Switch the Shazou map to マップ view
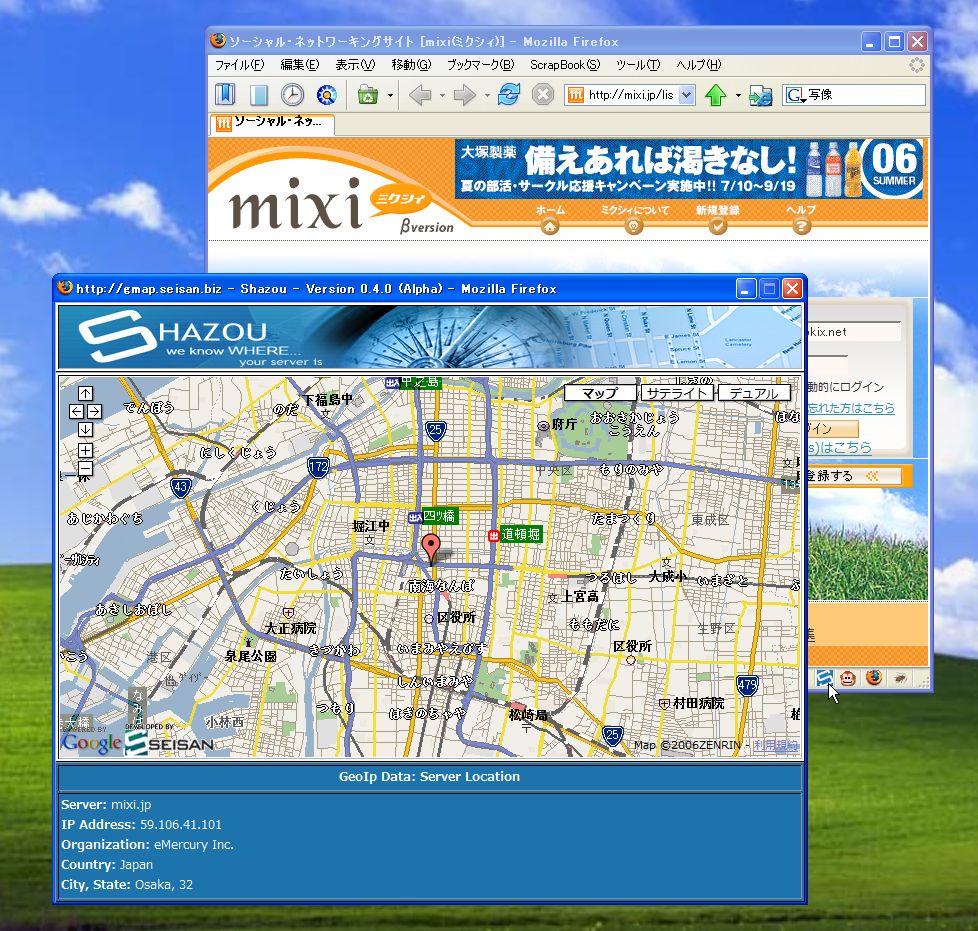Viewport: 978px width, 931px height. pos(600,393)
